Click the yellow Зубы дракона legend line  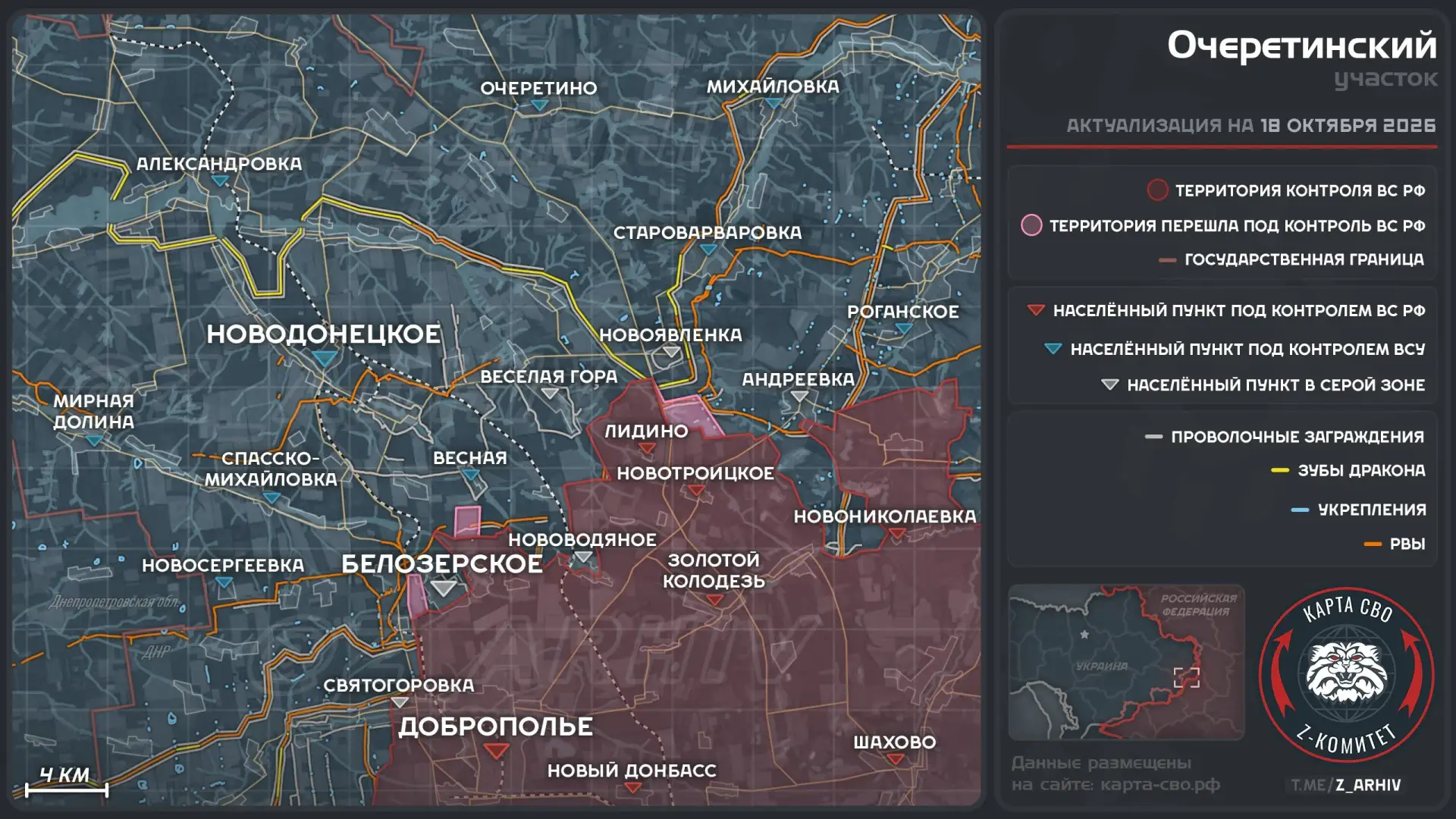coord(1280,471)
